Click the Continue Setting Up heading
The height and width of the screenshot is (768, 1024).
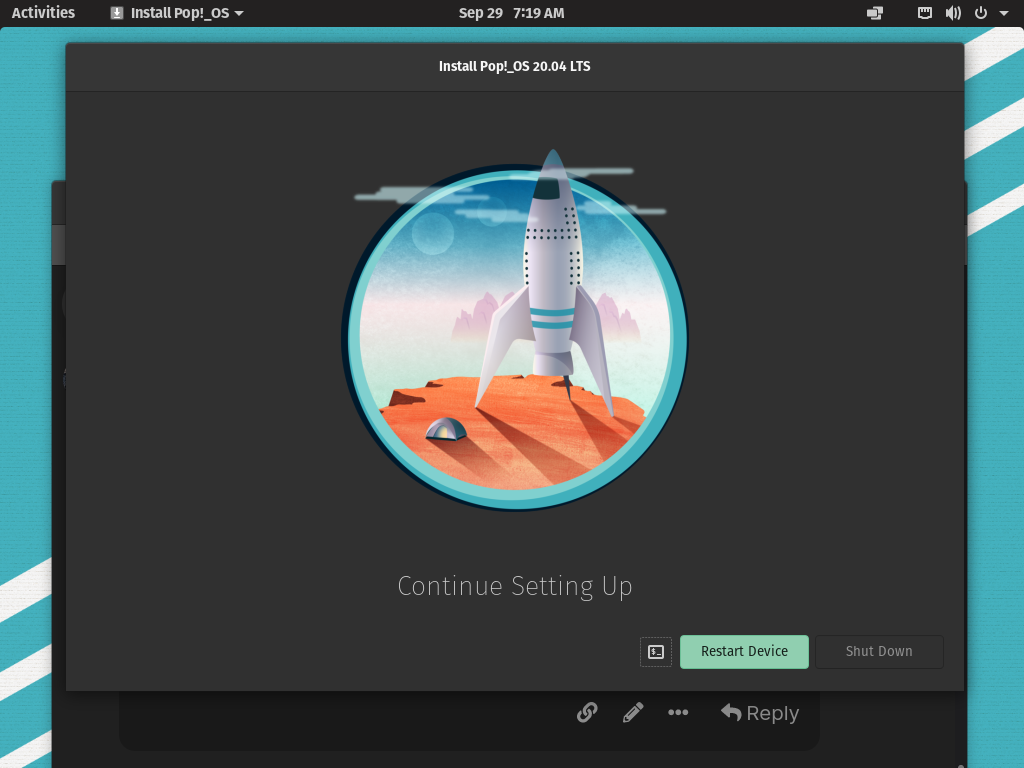tap(514, 586)
